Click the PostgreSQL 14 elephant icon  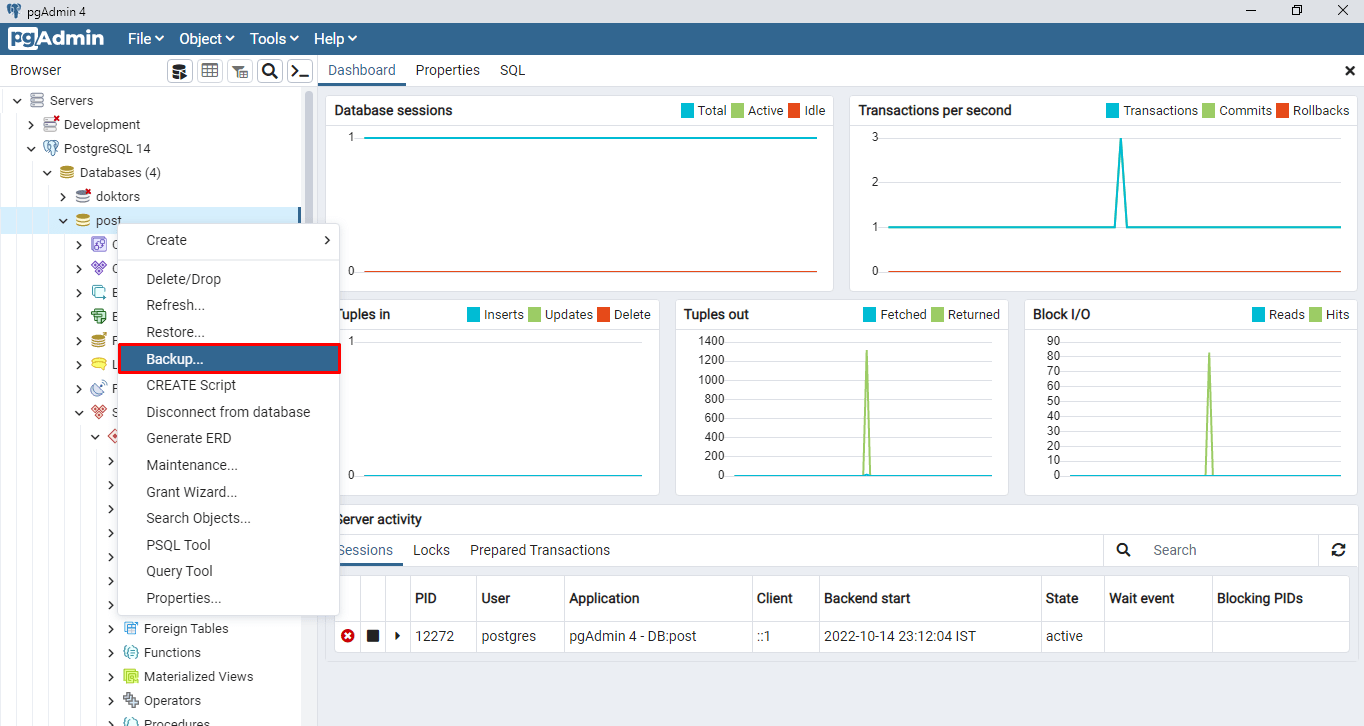51,148
